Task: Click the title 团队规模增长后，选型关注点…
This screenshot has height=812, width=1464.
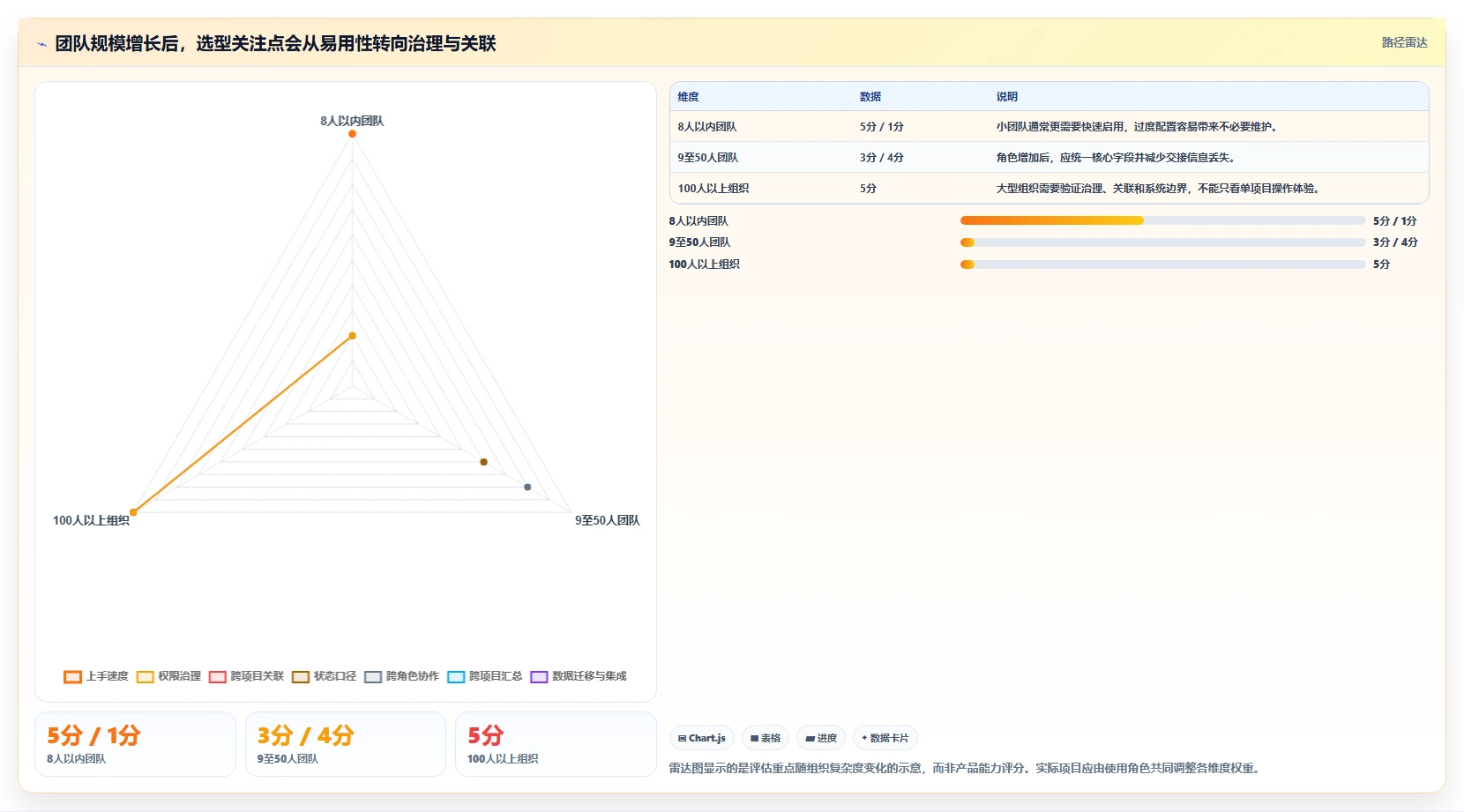Action: coord(275,44)
